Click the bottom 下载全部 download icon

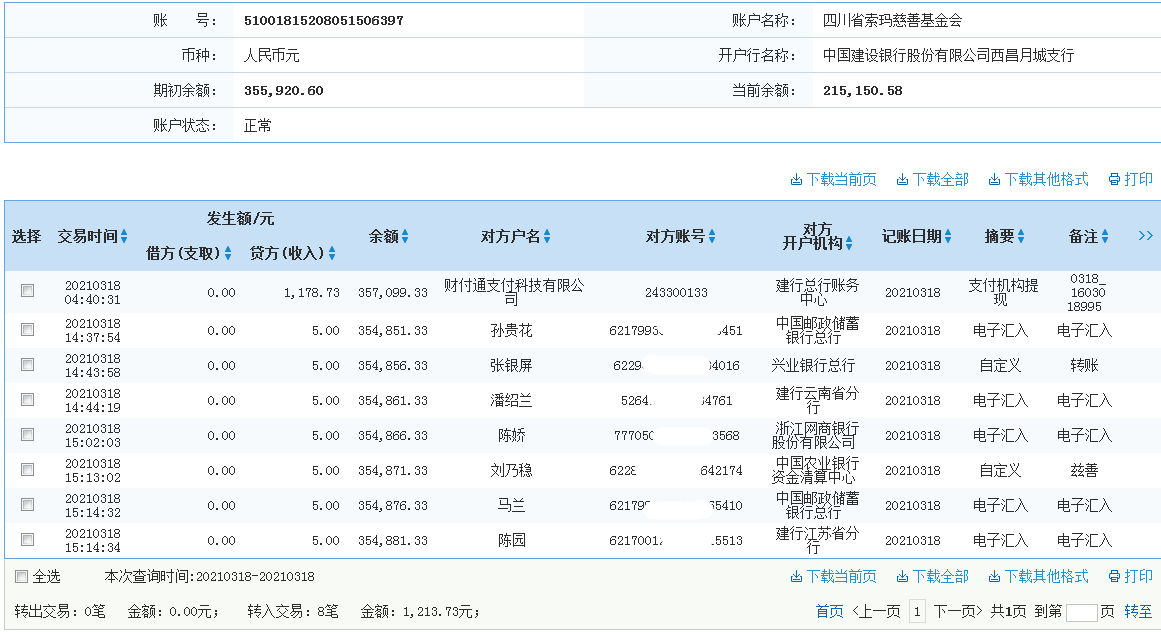click(x=902, y=576)
